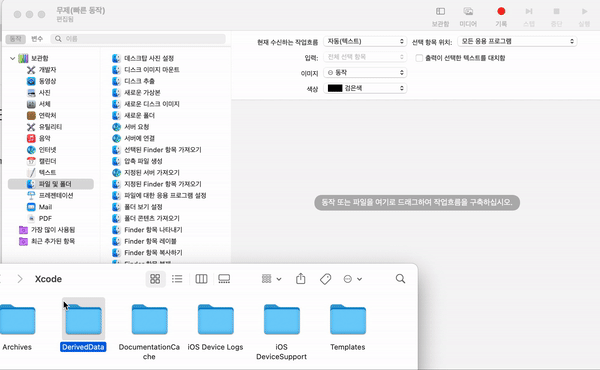Select the 음악 library category
The image size is (600, 370).
pos(44,139)
